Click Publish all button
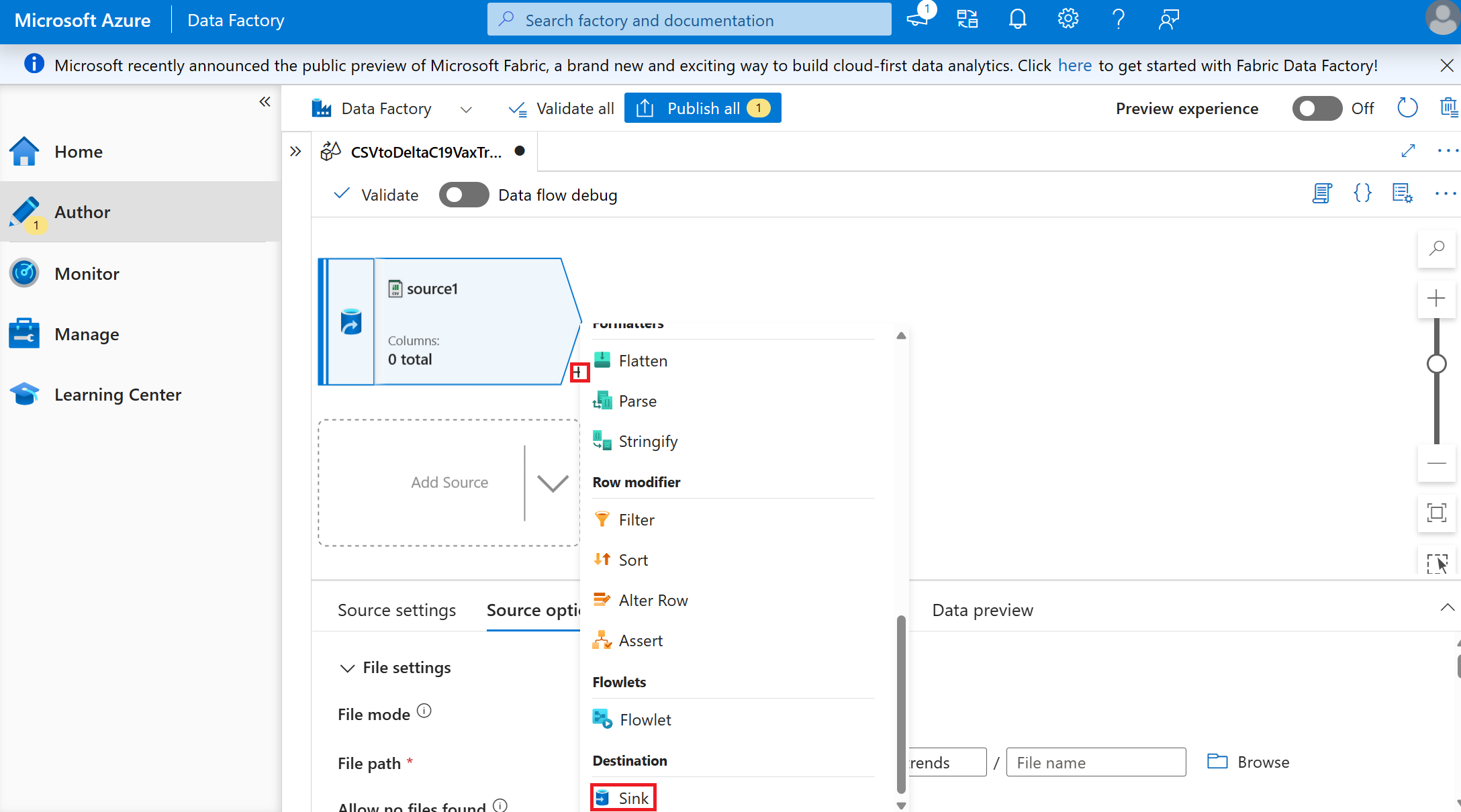 701,108
